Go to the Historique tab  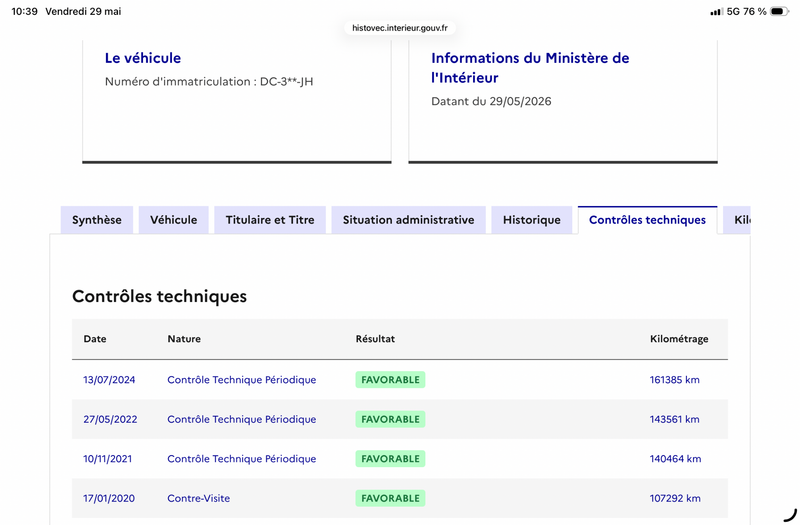coord(532,220)
